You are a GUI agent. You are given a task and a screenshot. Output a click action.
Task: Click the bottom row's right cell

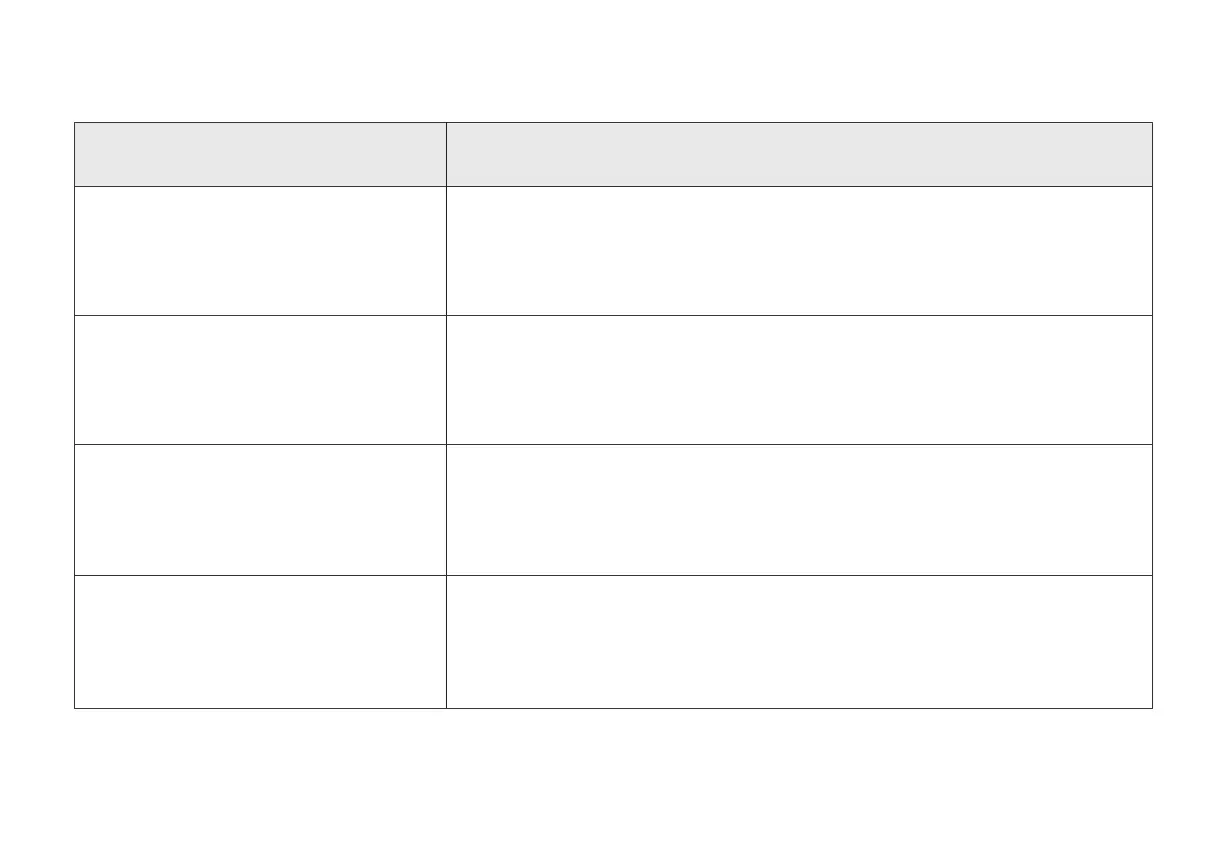[x=799, y=642]
